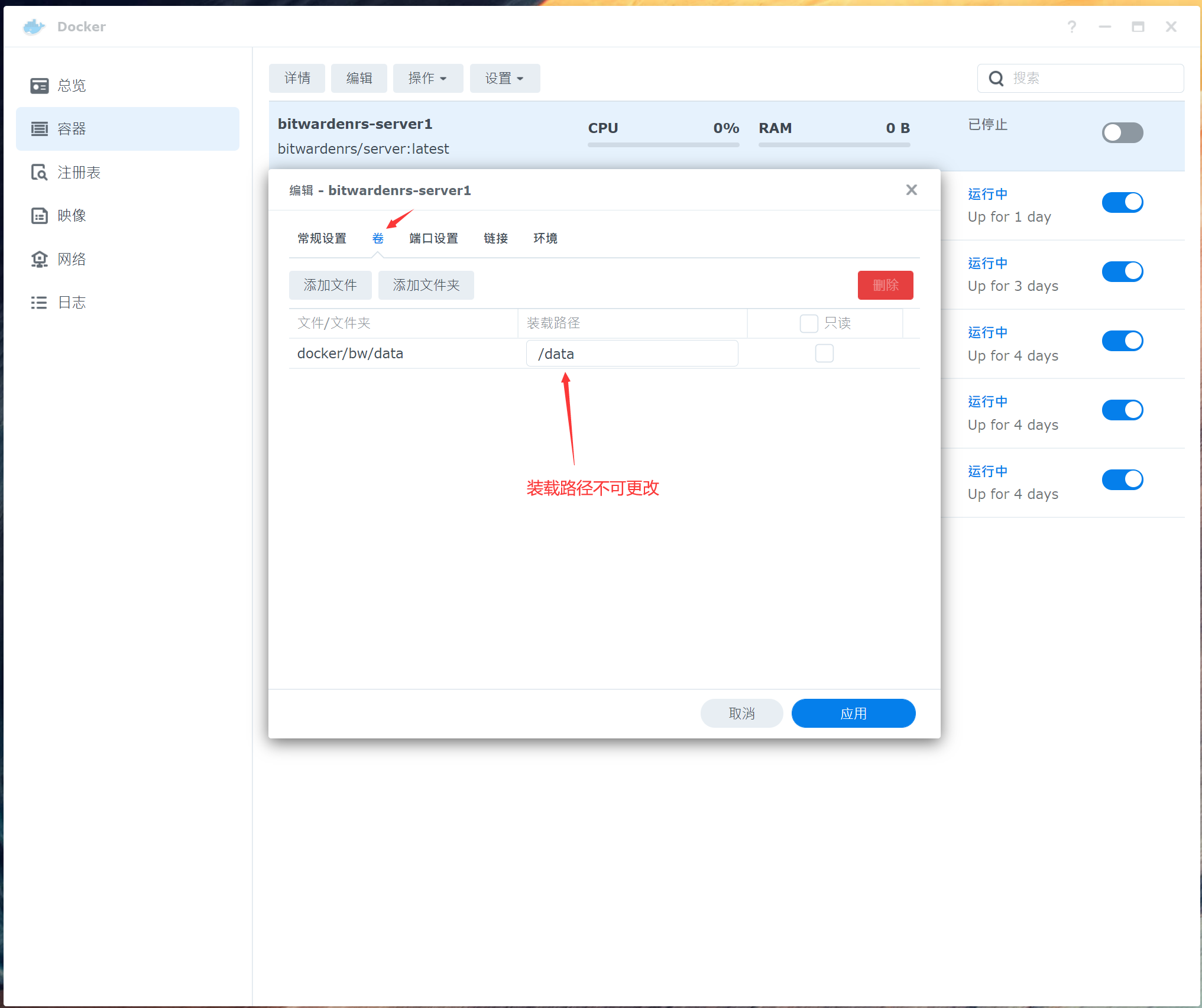
Task: Check read-only for docker/bw/data row
Action: [x=824, y=354]
